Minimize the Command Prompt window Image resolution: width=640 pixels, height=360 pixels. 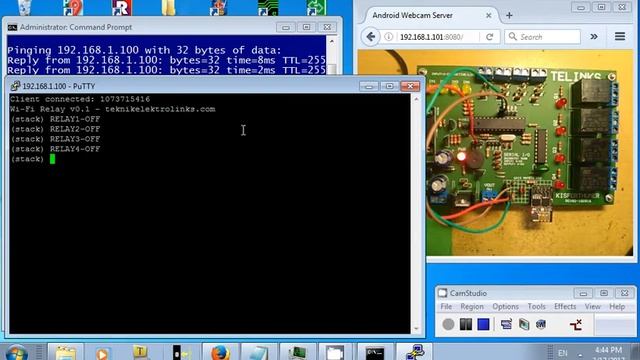[286, 27]
